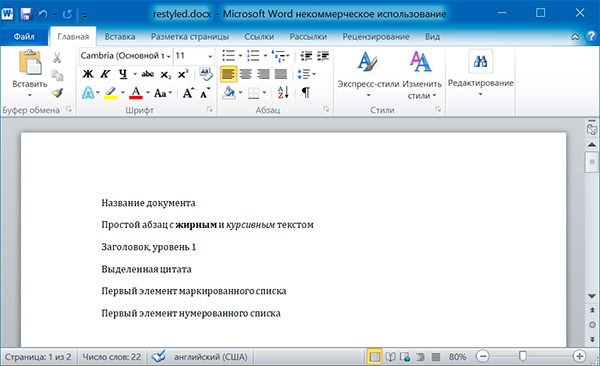This screenshot has height=366, width=600.
Task: Paste clipboard contents with the Вставить icon
Action: pos(30,62)
